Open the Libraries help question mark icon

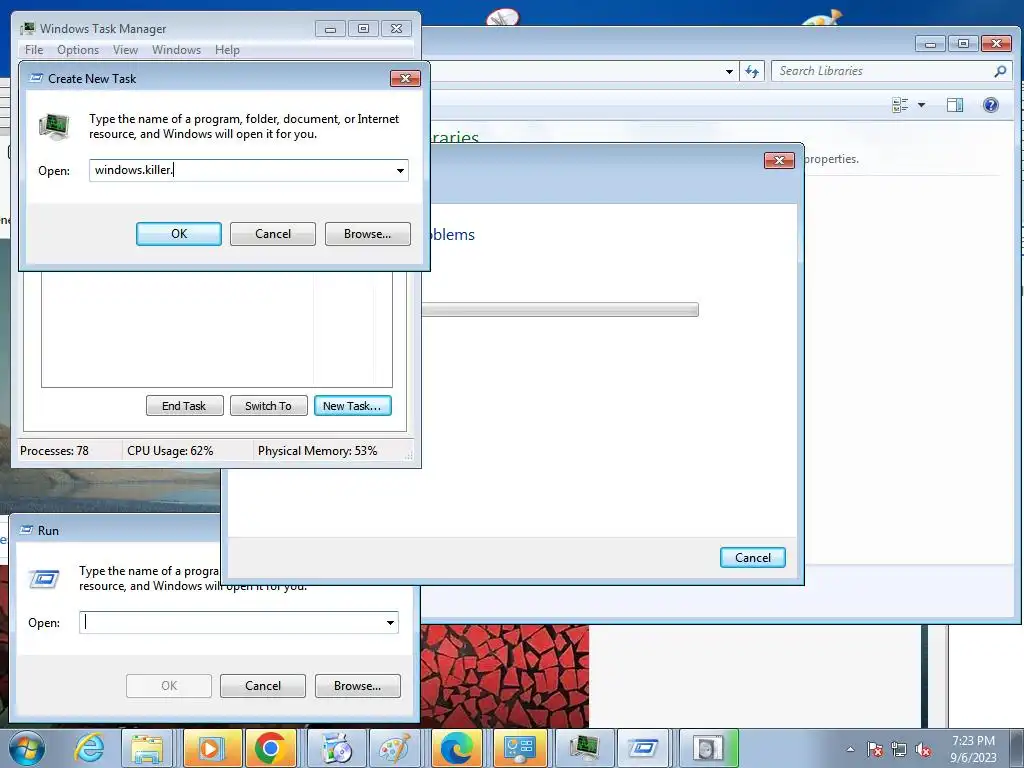[x=991, y=104]
